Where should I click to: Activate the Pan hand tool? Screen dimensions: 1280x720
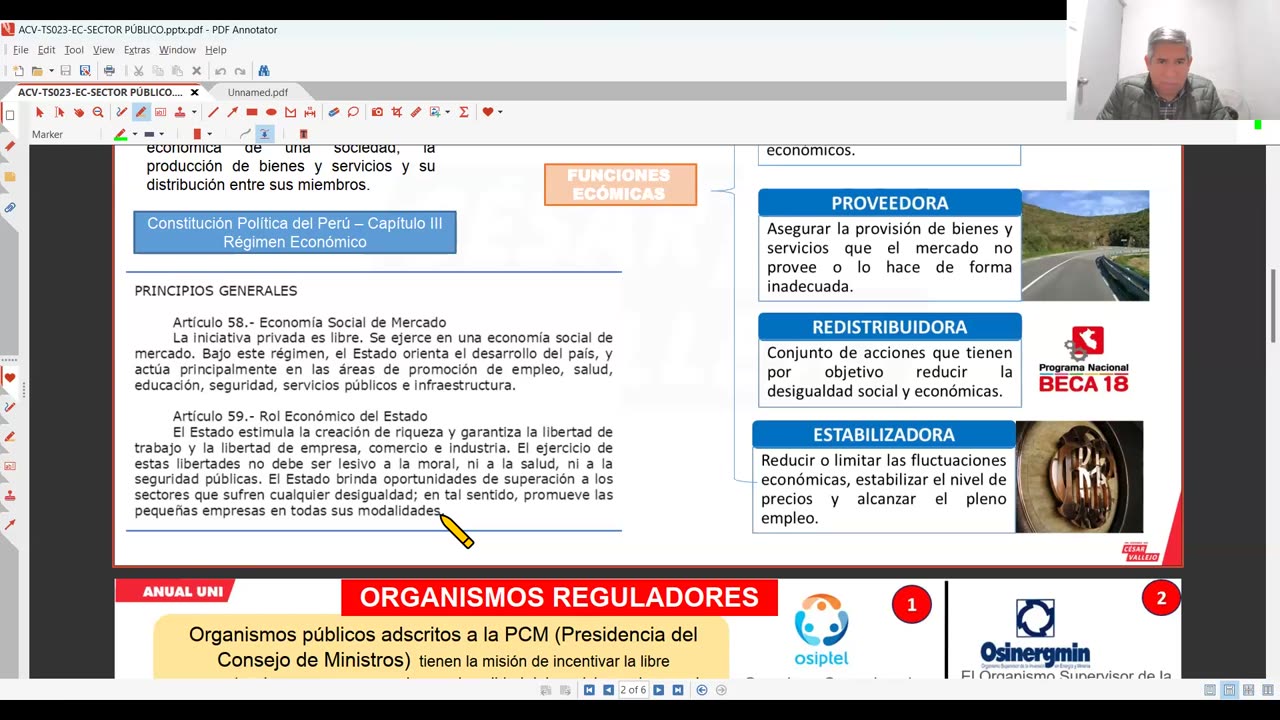tap(79, 112)
